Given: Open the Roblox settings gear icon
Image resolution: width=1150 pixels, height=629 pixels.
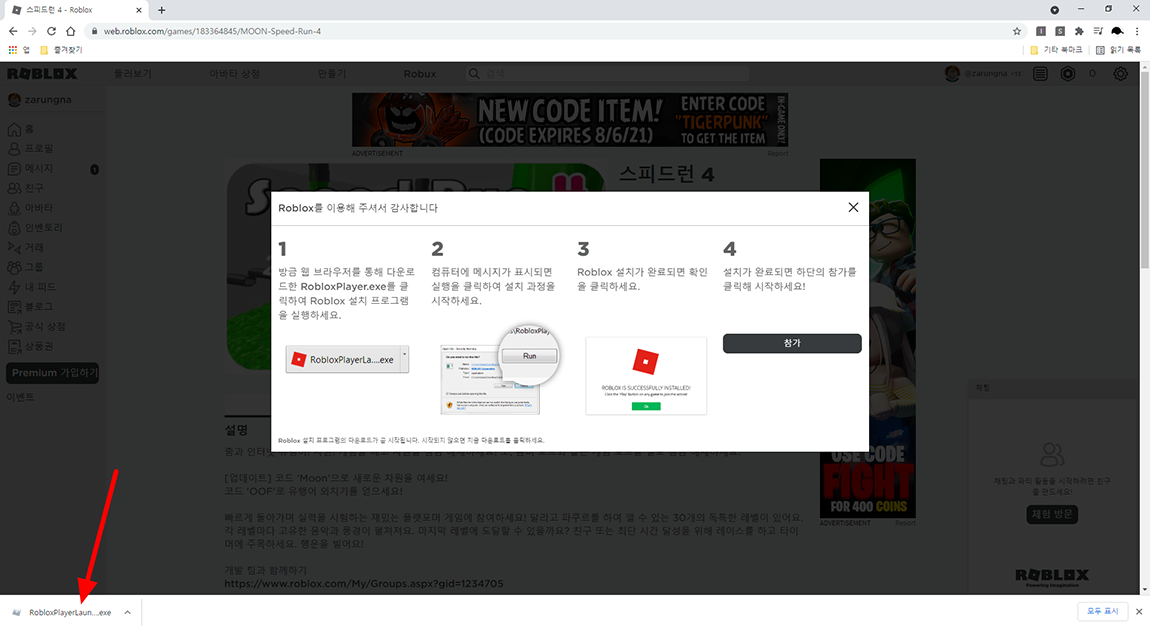Looking at the screenshot, I should tap(1120, 73).
